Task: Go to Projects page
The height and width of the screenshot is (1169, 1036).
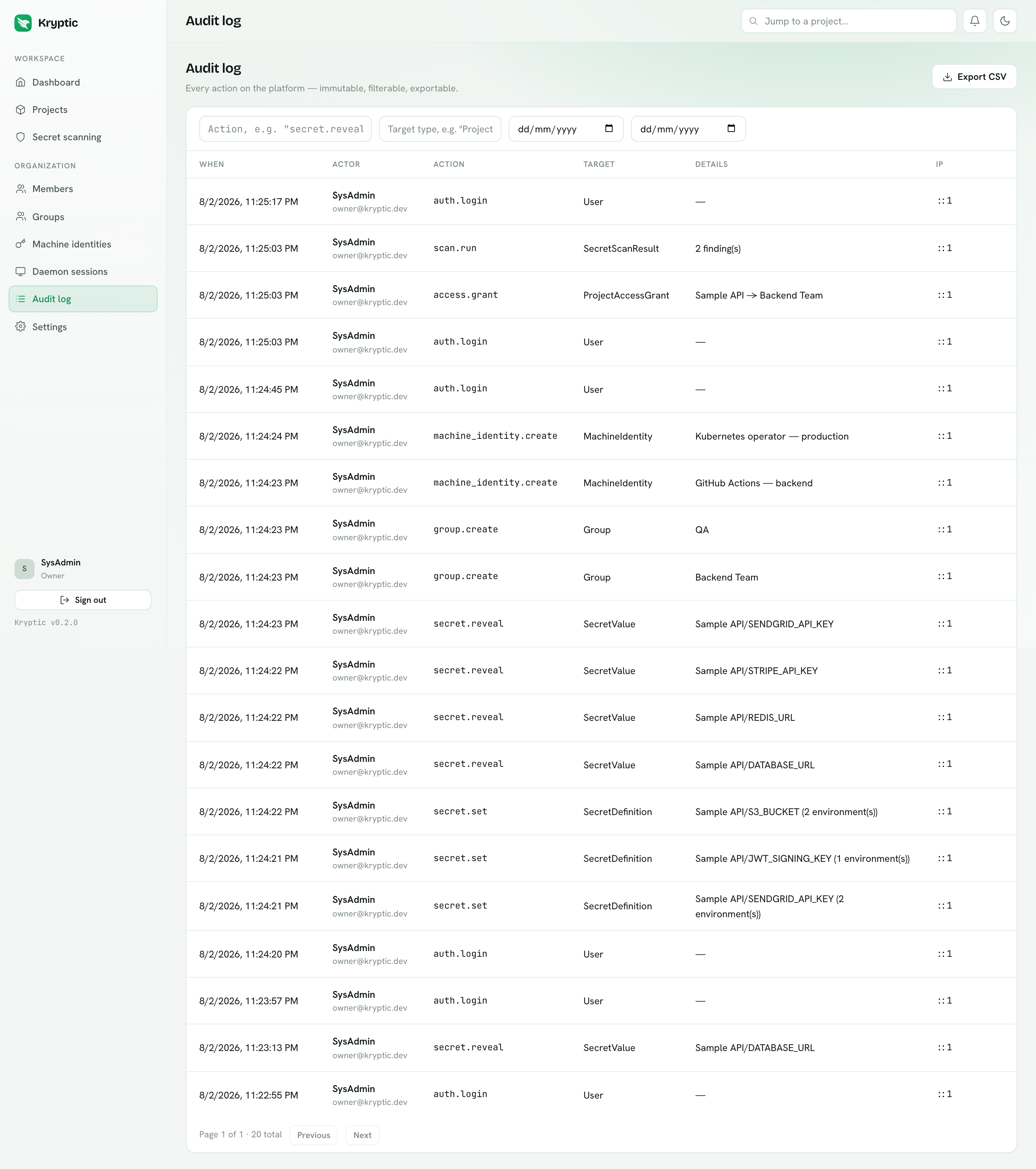Action: (x=83, y=110)
